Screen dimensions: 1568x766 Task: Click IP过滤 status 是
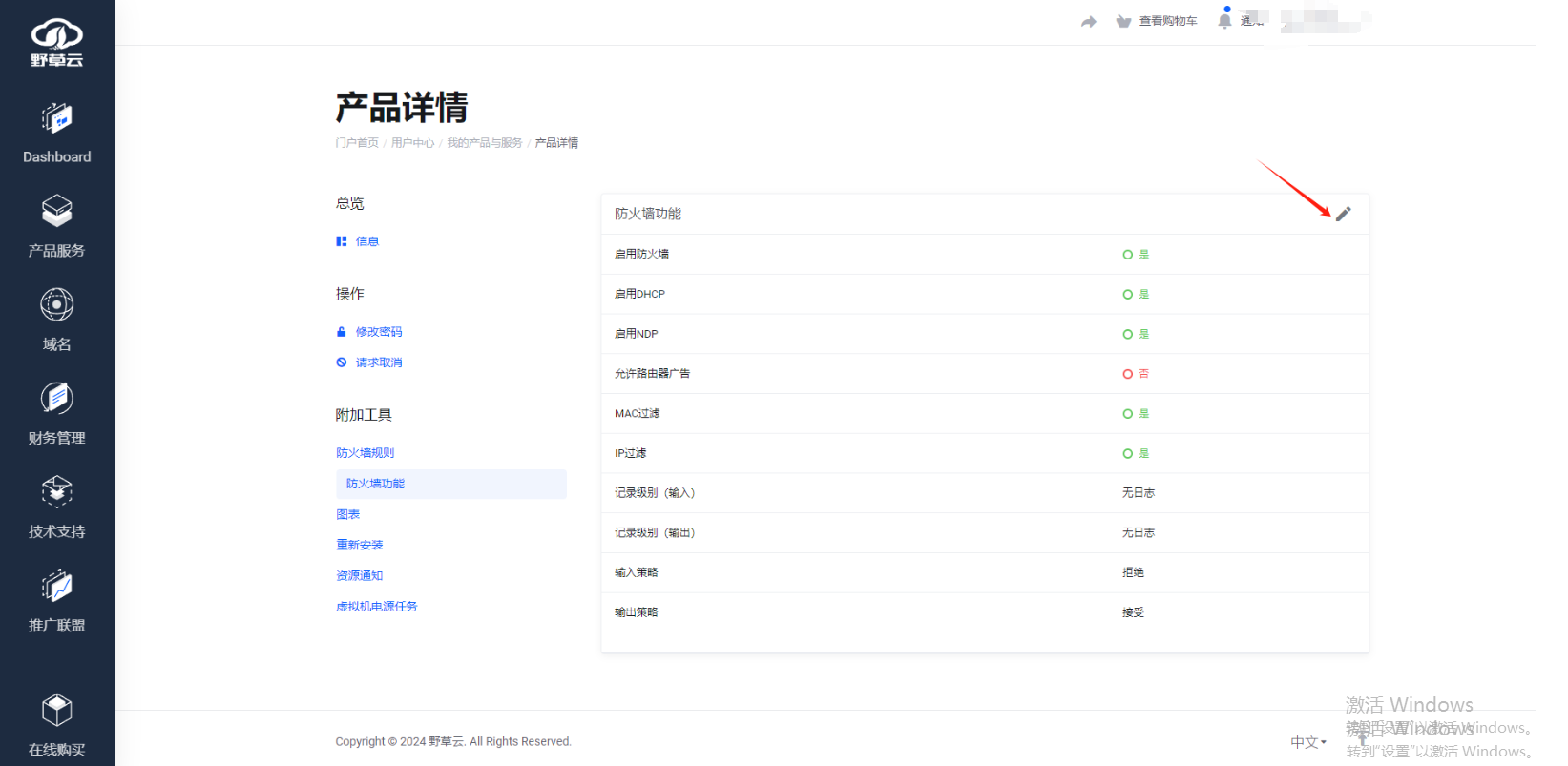(1136, 453)
